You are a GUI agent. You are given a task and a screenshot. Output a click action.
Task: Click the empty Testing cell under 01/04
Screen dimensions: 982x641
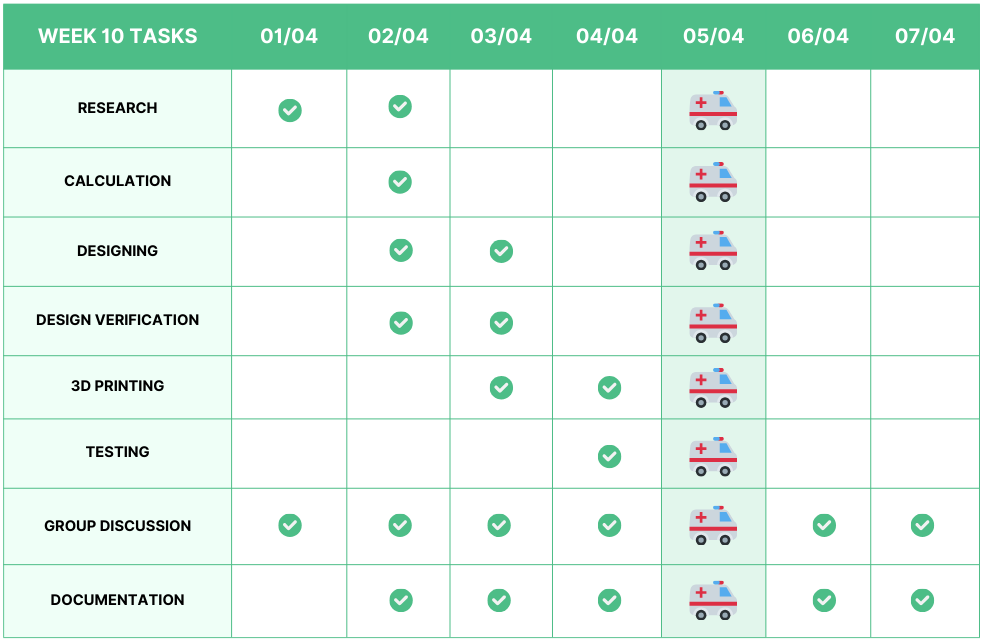click(x=289, y=454)
